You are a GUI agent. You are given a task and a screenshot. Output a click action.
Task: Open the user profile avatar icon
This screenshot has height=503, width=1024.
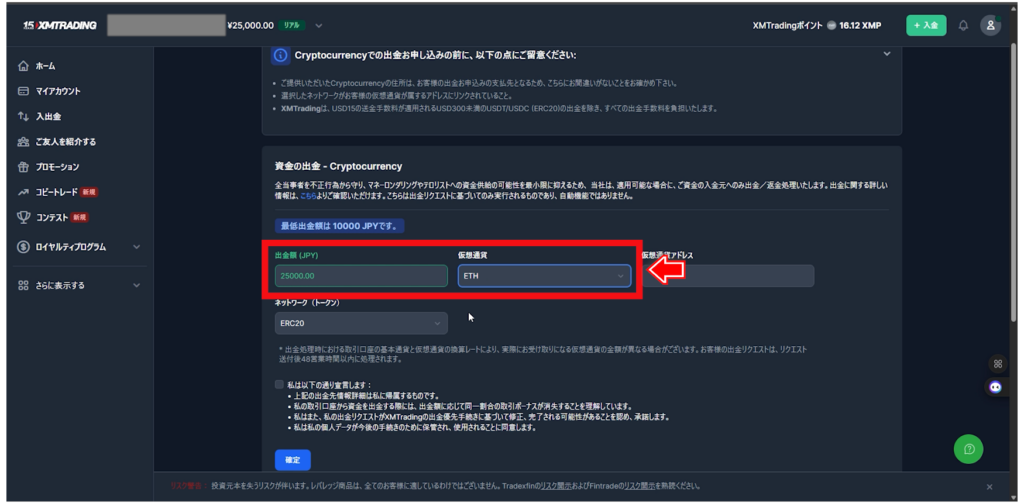coord(990,25)
